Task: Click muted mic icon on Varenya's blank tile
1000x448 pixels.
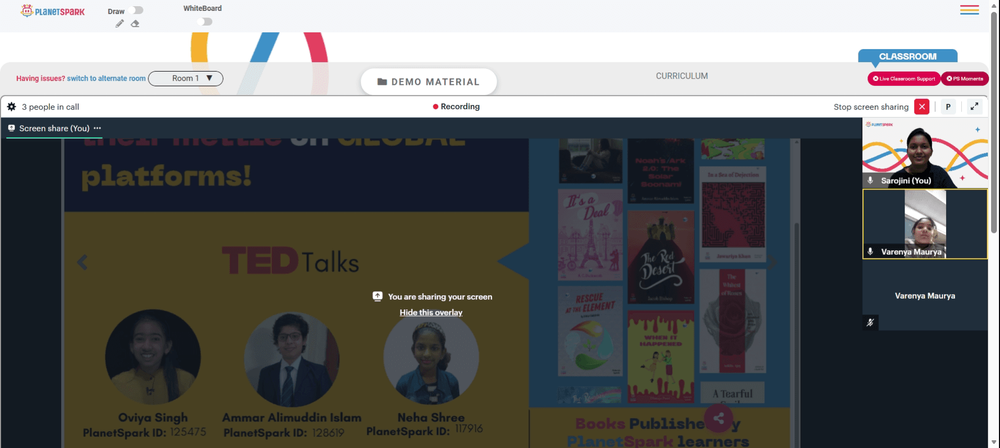Action: point(870,322)
